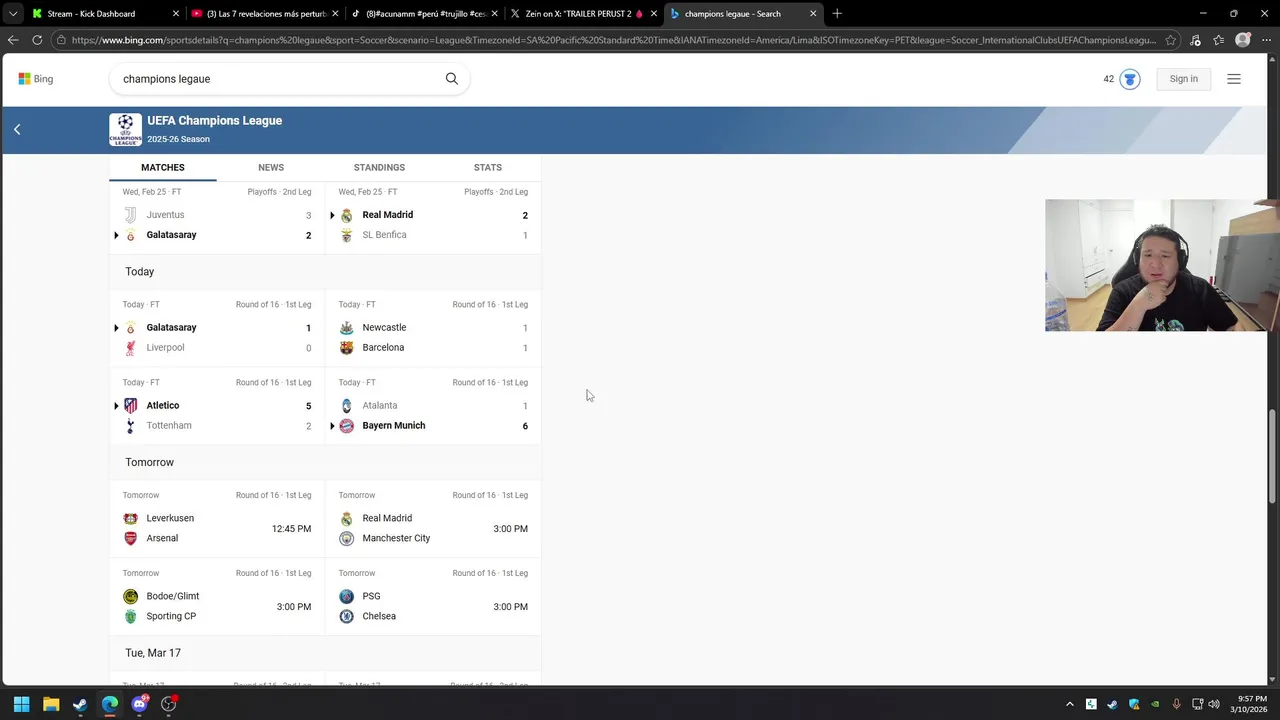Open File Explorer from taskbar
This screenshot has height=720, width=1280.
[x=51, y=704]
